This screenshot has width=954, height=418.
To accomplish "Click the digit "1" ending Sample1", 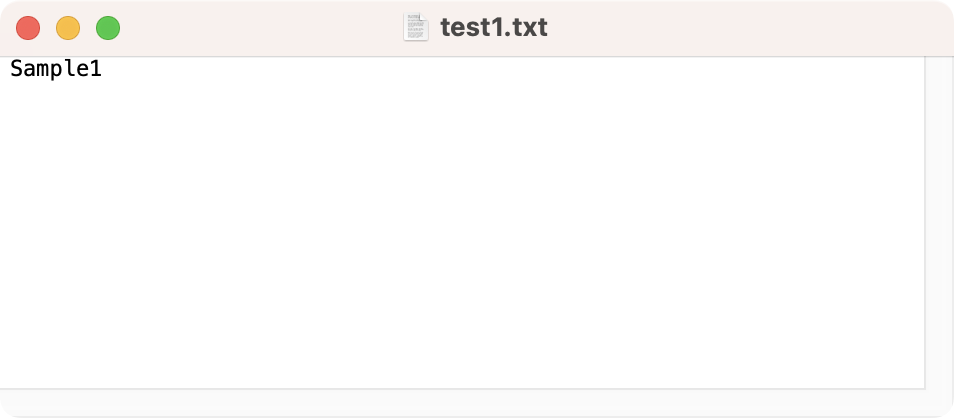I will pyautogui.click(x=95, y=70).
